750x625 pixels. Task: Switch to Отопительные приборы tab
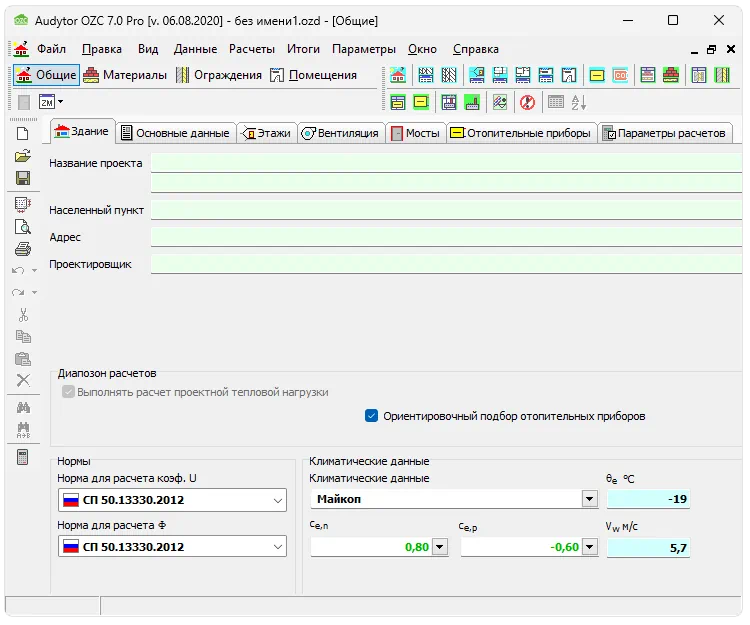click(521, 133)
